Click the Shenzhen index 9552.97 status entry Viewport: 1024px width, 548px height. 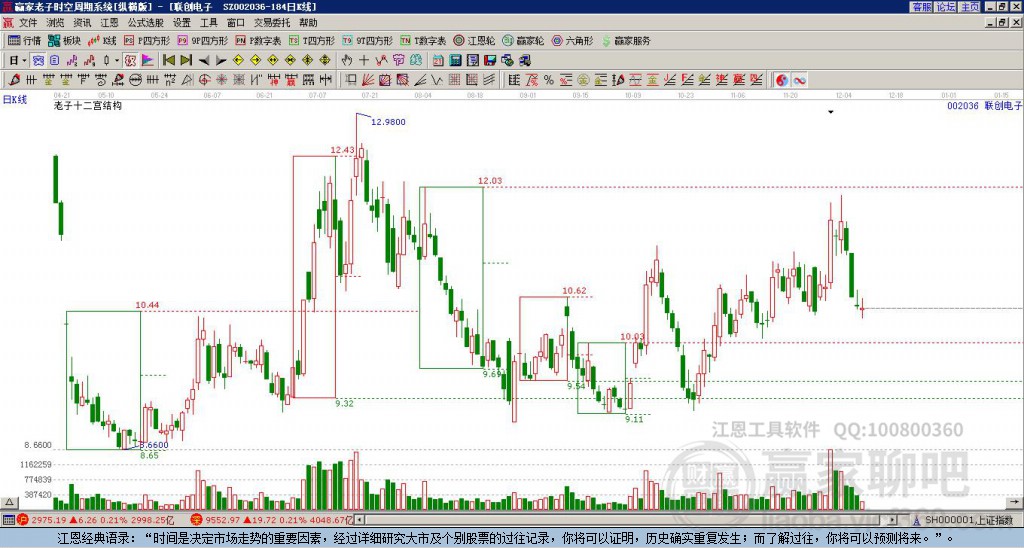[x=273, y=520]
